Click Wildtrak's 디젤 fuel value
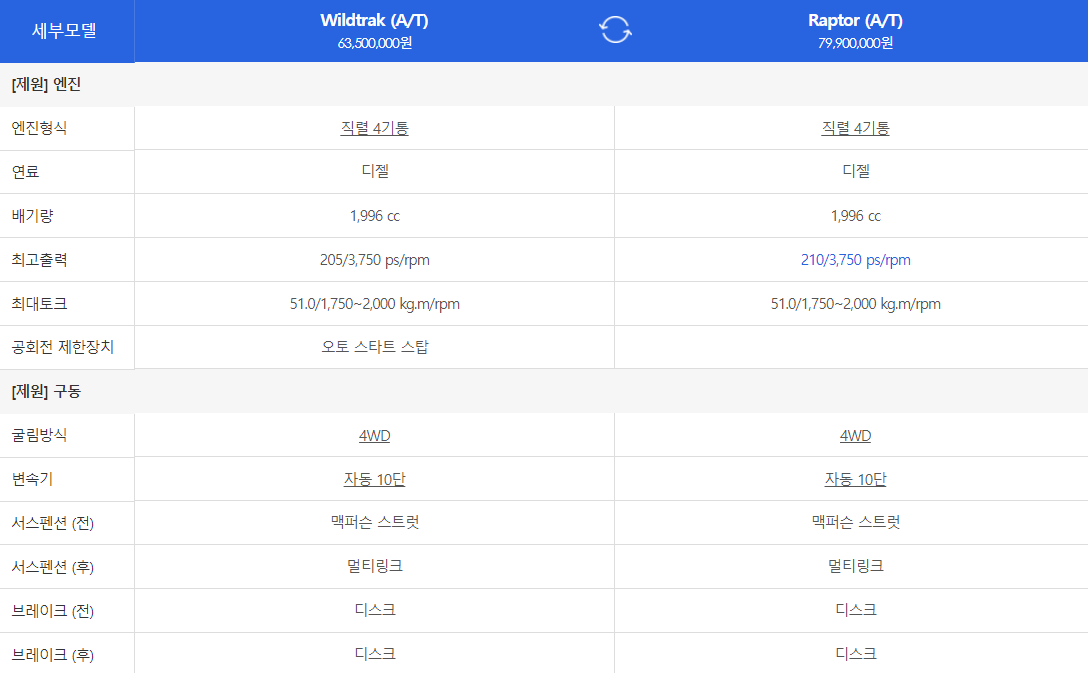 coord(375,171)
